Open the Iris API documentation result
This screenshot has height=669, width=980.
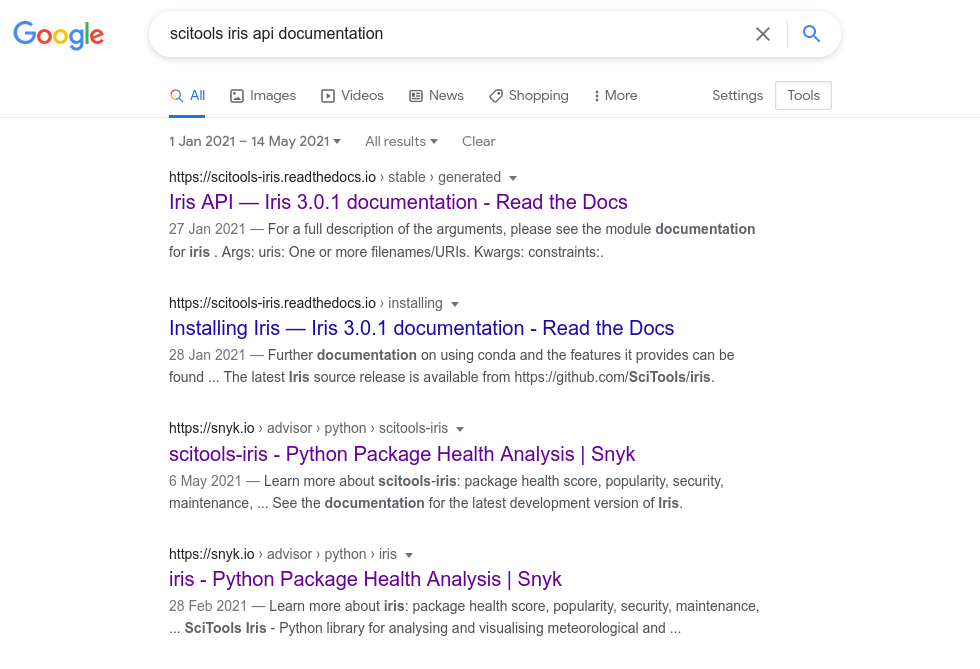coord(398,202)
